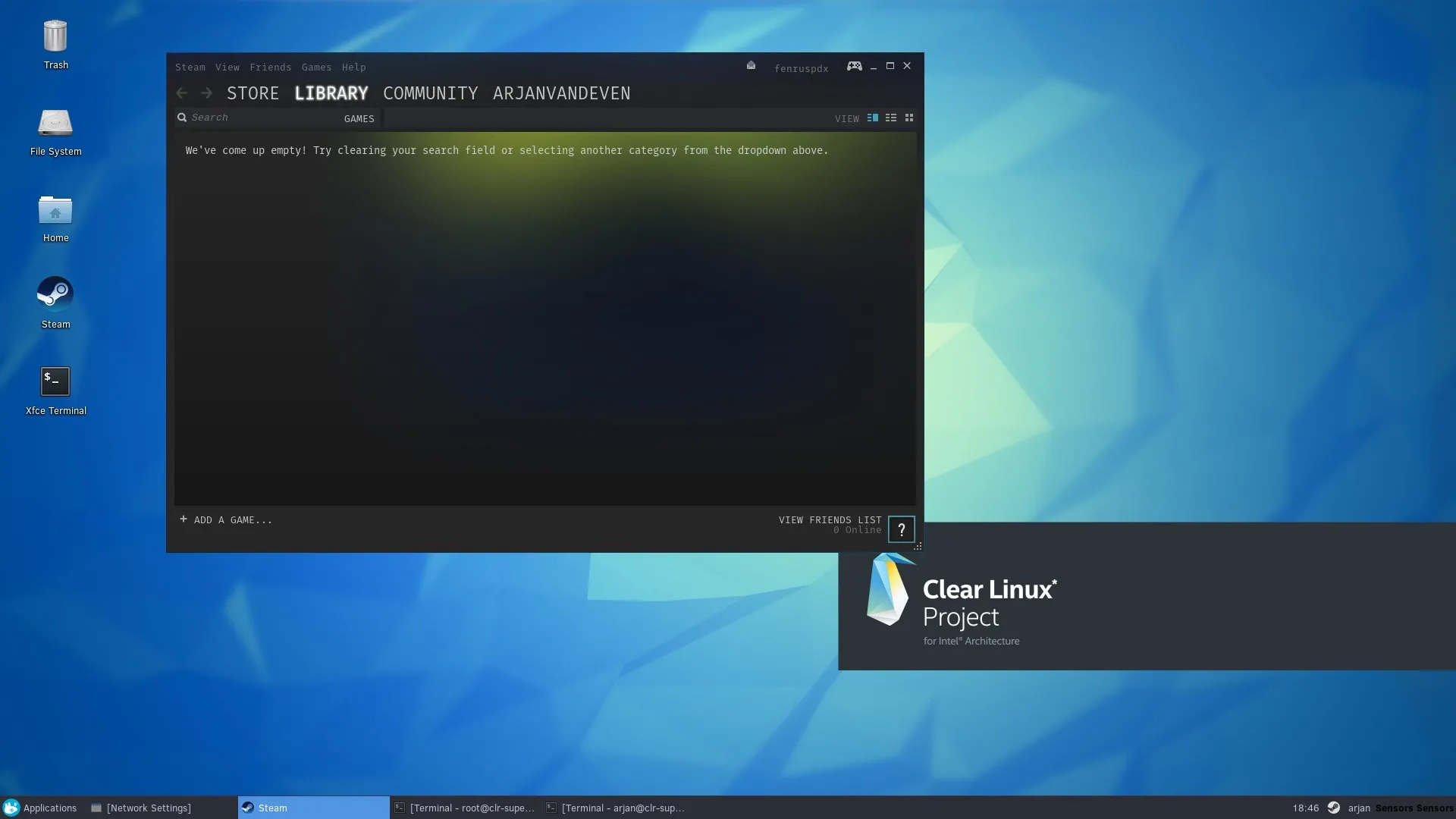Select the COMMUNITY tab
The height and width of the screenshot is (819, 1456).
click(x=429, y=92)
